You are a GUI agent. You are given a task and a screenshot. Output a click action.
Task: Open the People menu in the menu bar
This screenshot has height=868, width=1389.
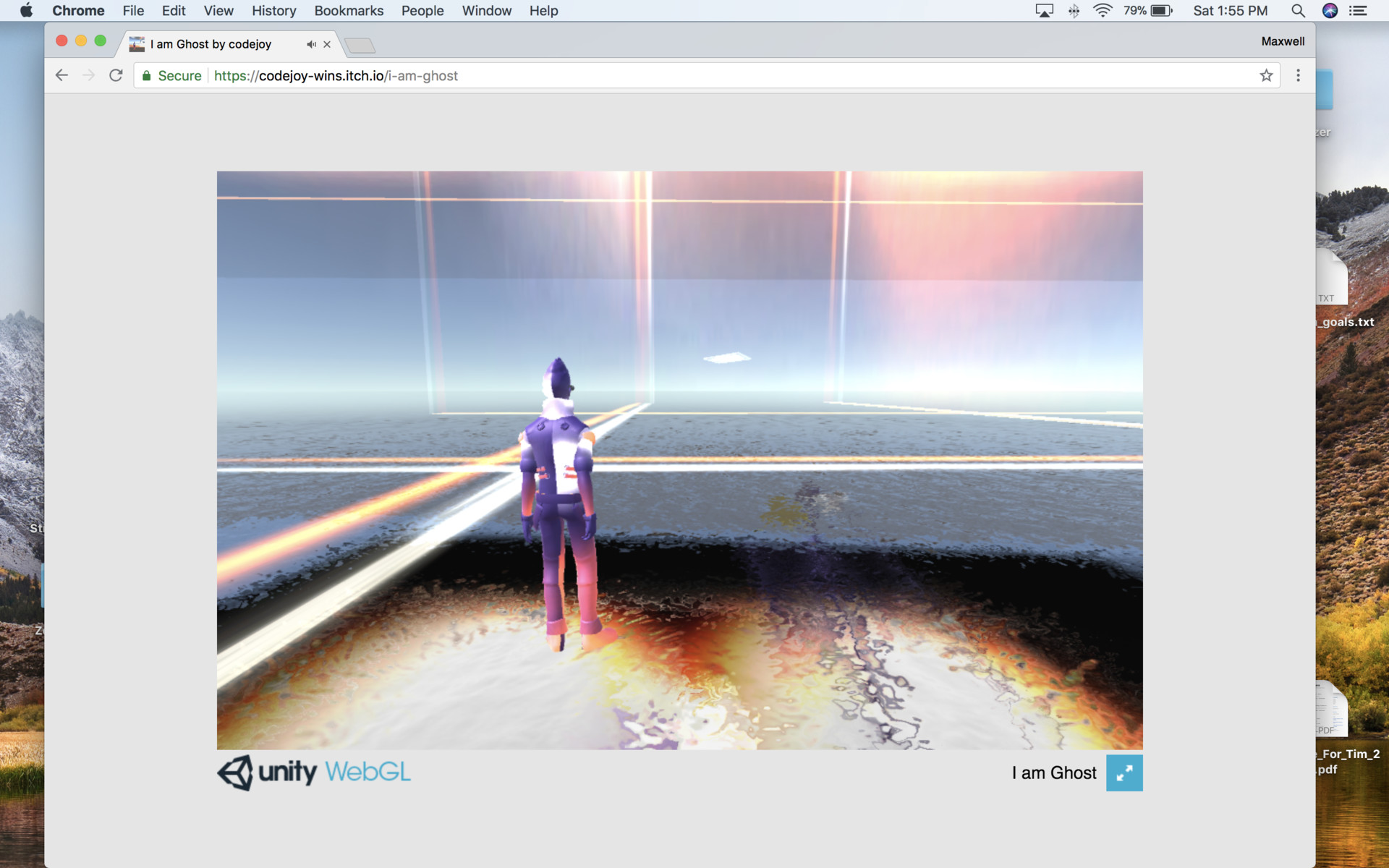click(x=422, y=11)
